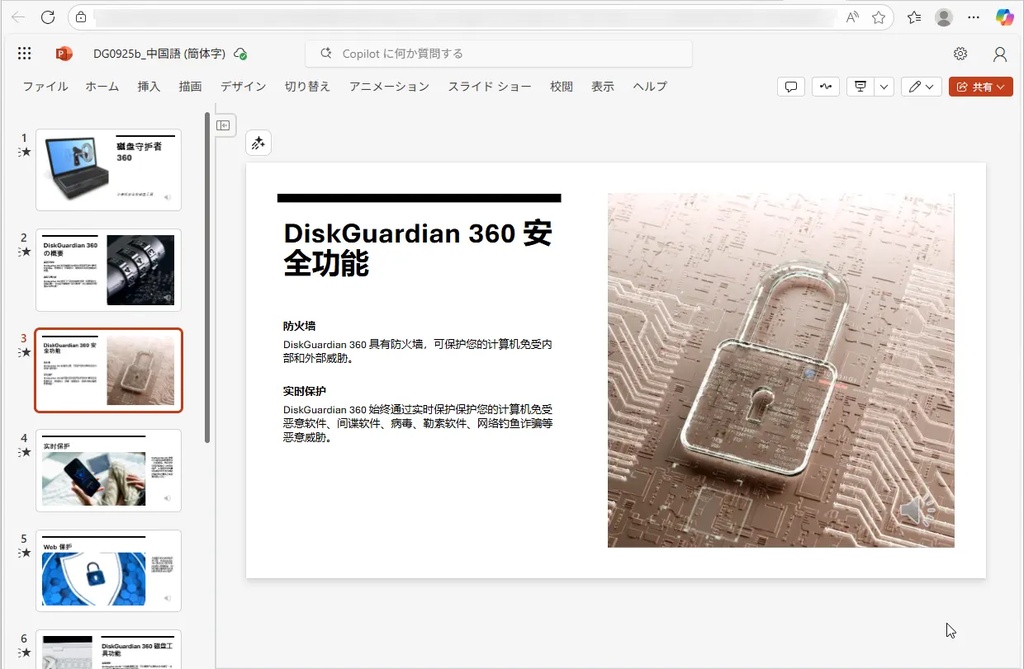1024x669 pixels.
Task: Open the account profile icon in PowerPoint header
Action: 1000,54
